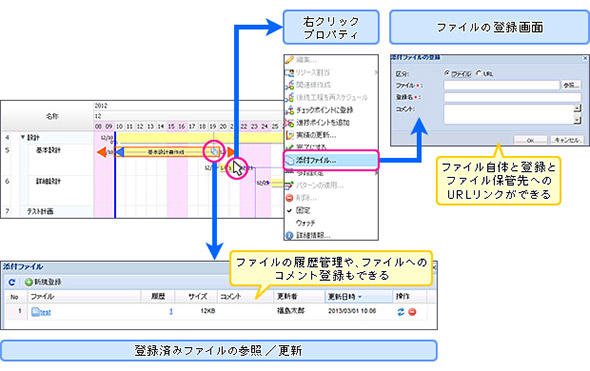
Task: Click the refresh icon in 添付ファイル toolbar
Action: point(12,282)
